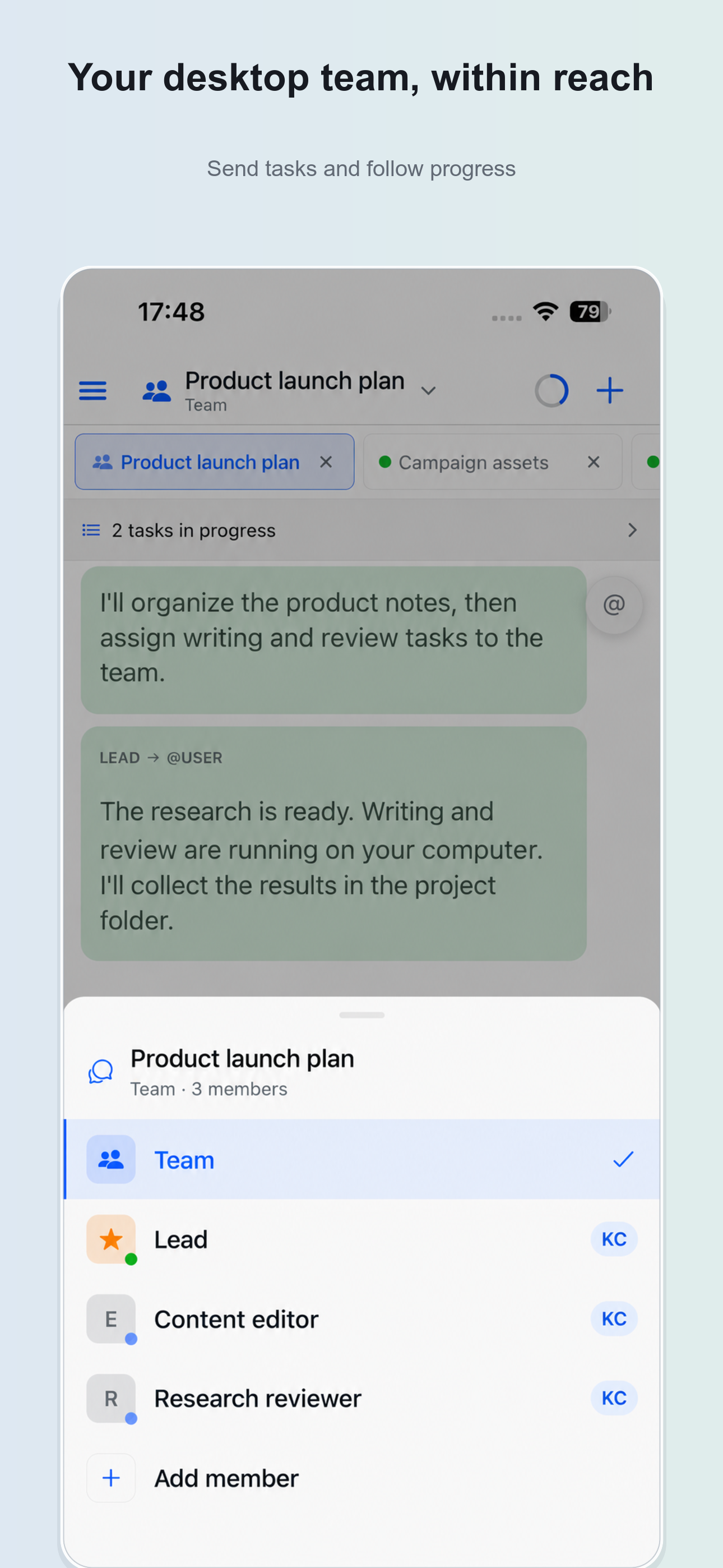The height and width of the screenshot is (1568, 723).
Task: Create new item with the plus icon
Action: pos(609,390)
